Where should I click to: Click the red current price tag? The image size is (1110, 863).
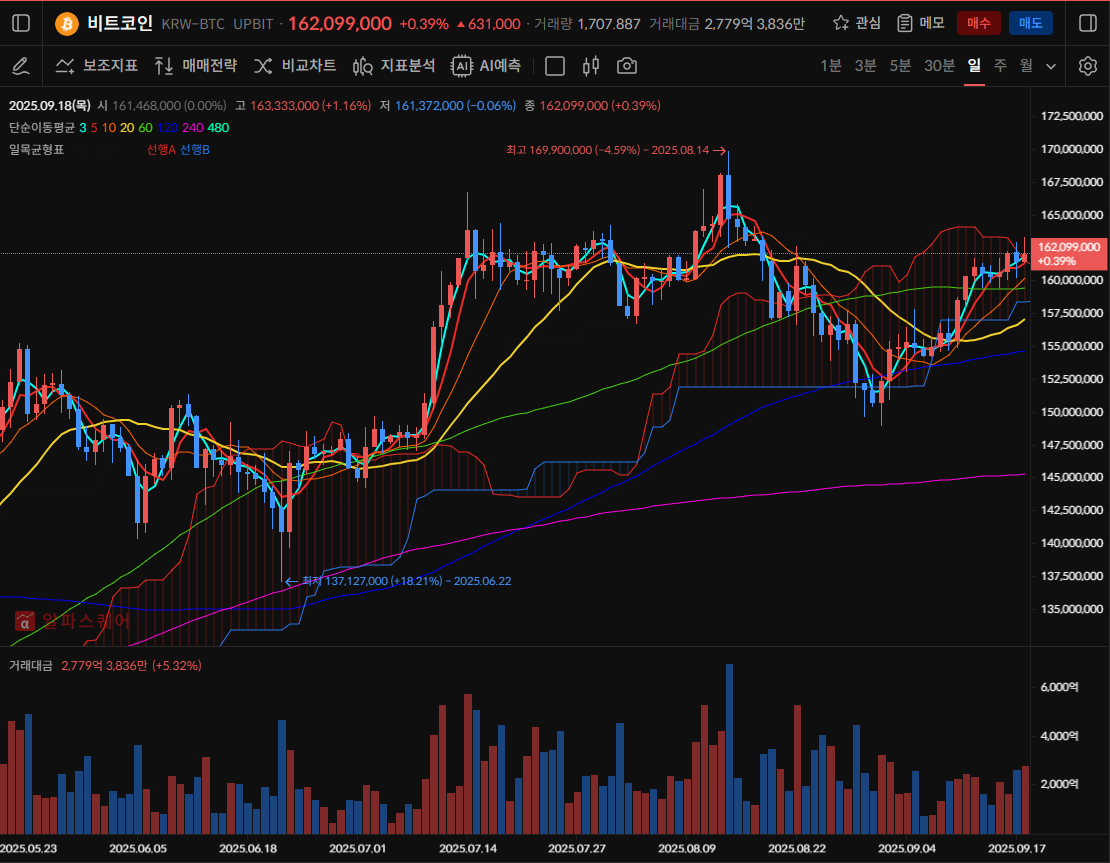point(1069,253)
